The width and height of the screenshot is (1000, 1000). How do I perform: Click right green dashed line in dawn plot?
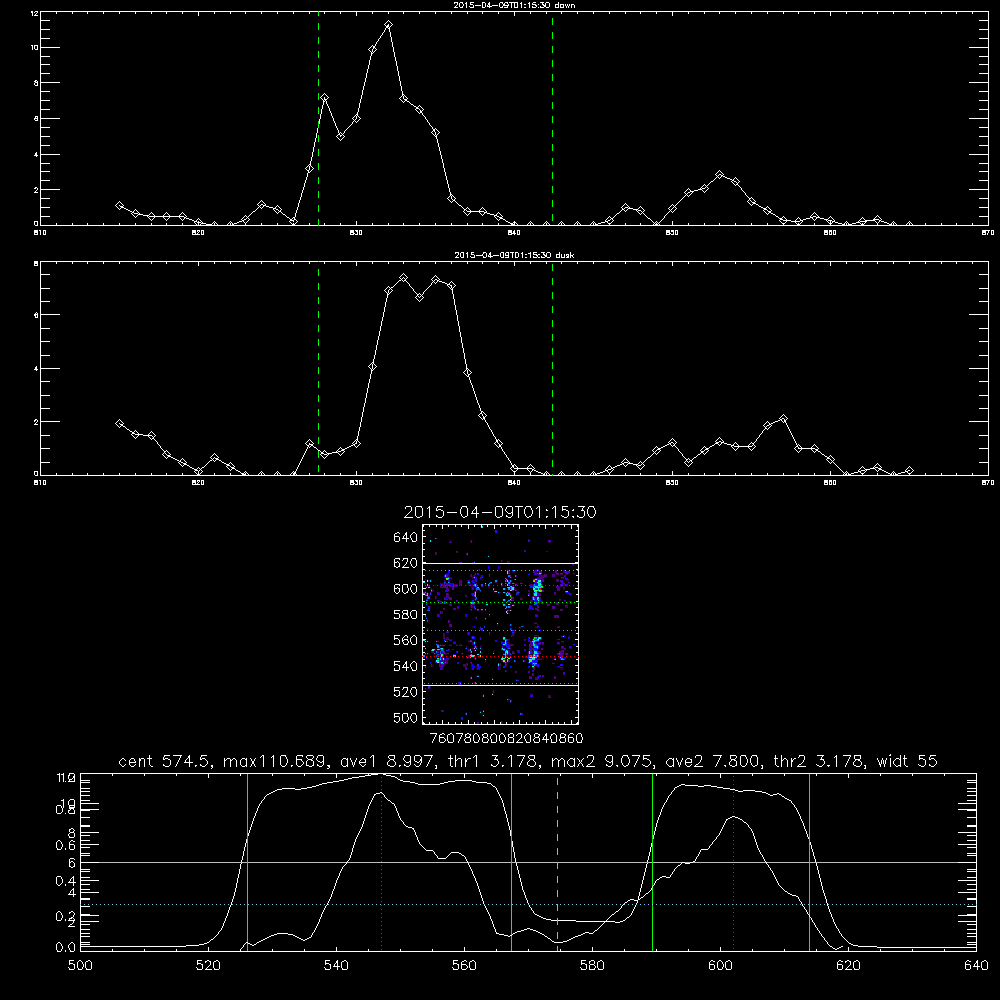pos(552,118)
